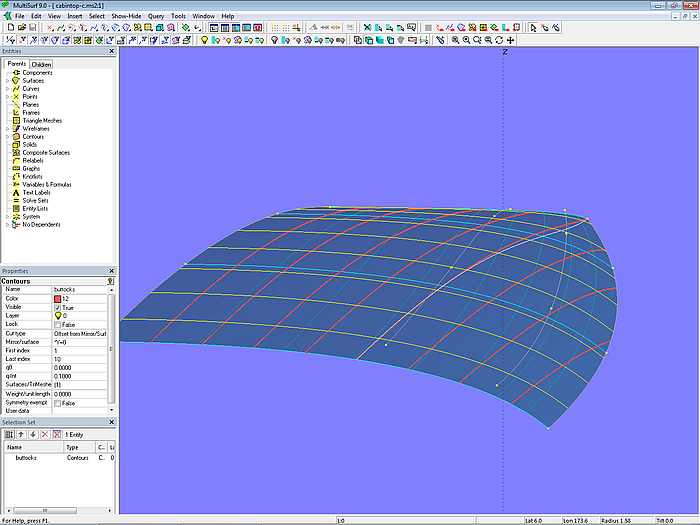
Task: Expand the Contours tree node
Action: click(x=7, y=137)
